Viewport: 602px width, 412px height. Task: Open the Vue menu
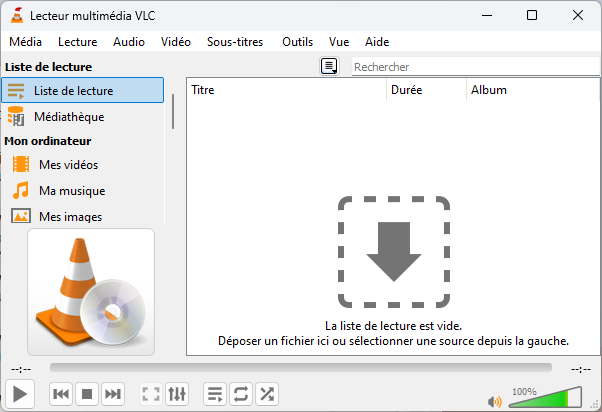339,41
